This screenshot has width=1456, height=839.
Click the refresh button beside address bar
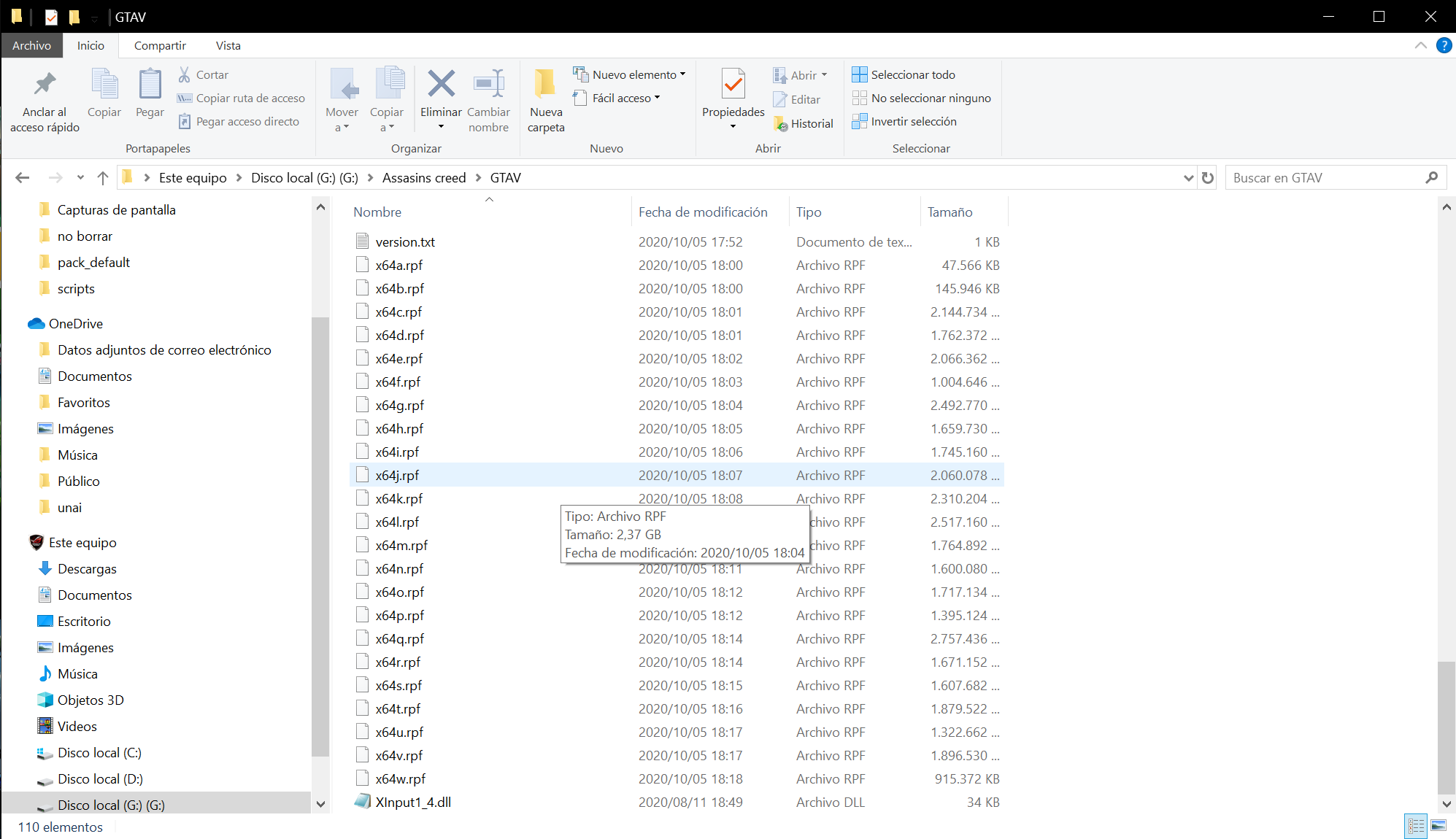(1208, 178)
